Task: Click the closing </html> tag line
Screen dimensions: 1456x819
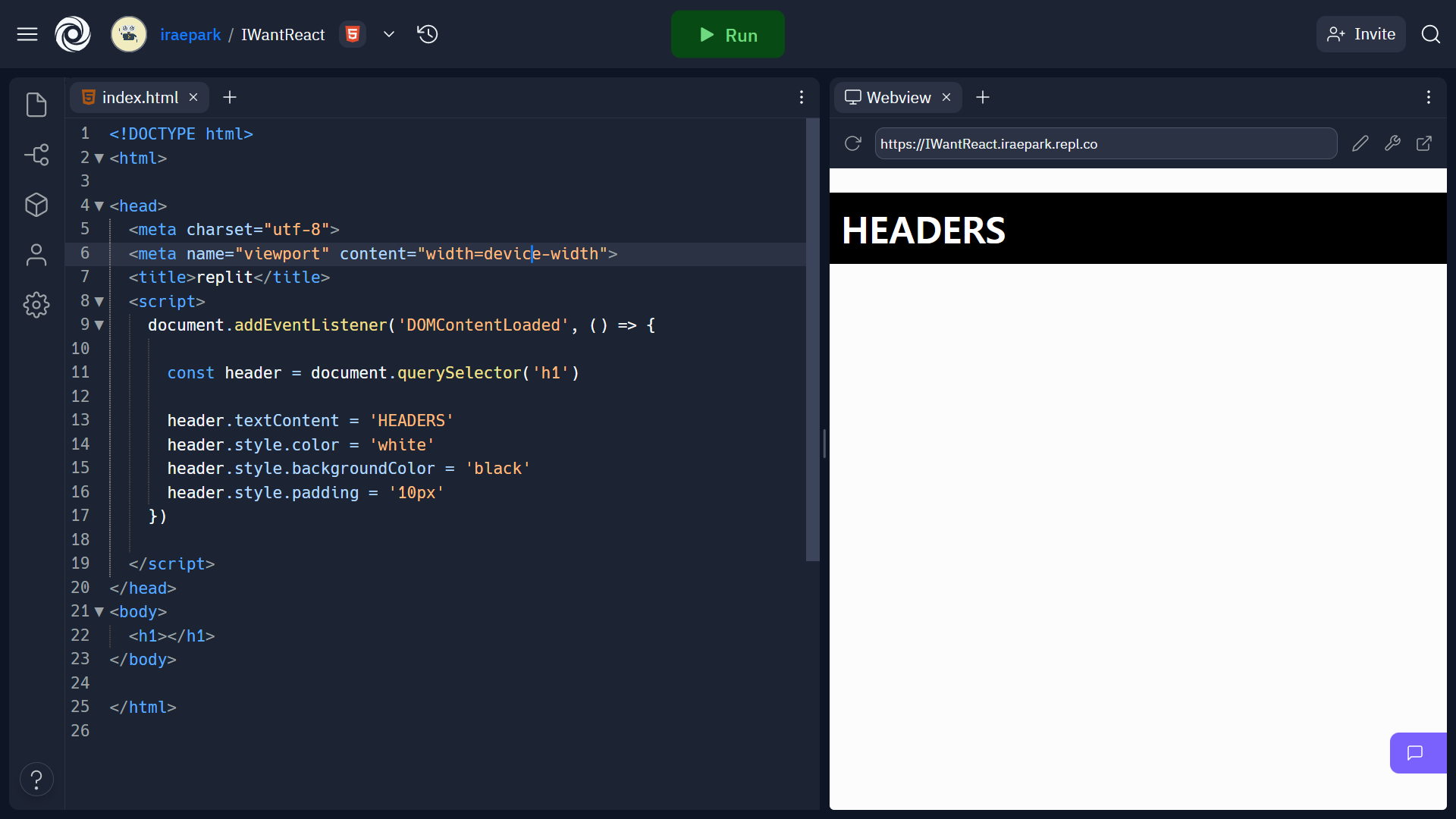Action: 143,708
